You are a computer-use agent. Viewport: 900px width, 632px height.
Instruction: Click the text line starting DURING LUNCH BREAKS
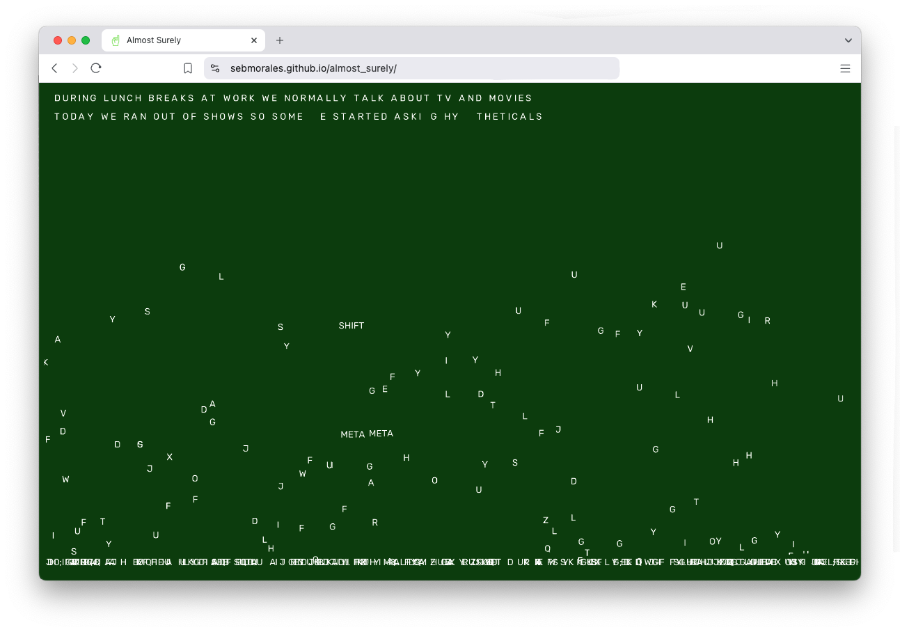click(293, 98)
